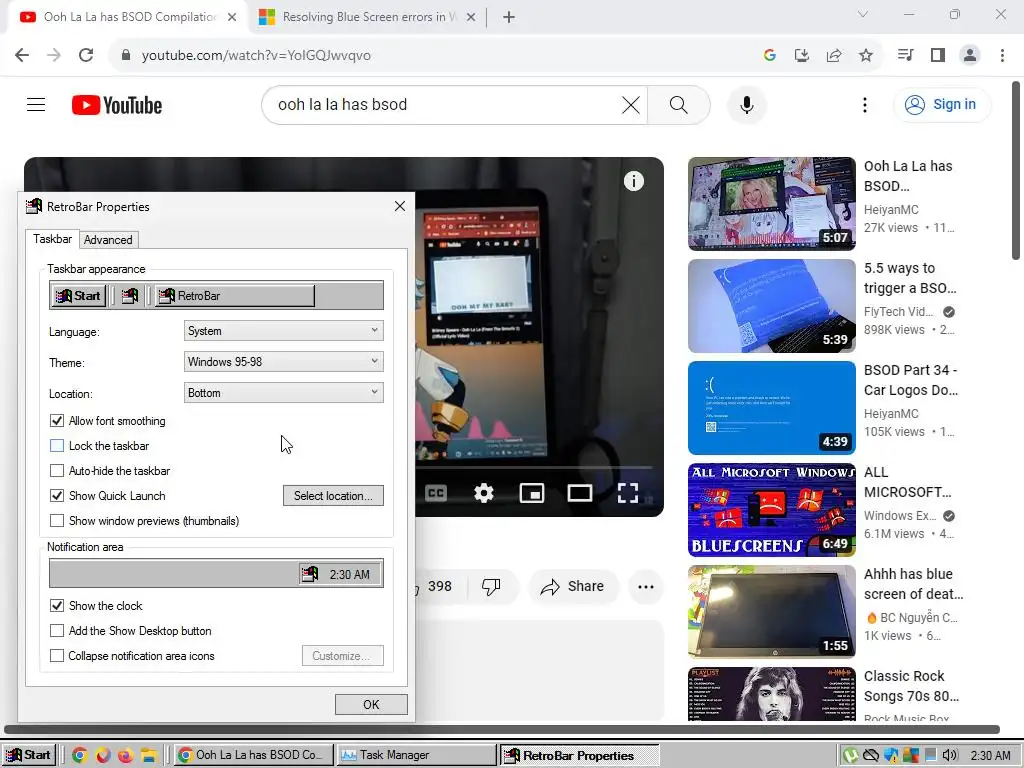The image size is (1024, 768).
Task: Click the RetroBar Properties taskbar button
Action: tap(579, 755)
